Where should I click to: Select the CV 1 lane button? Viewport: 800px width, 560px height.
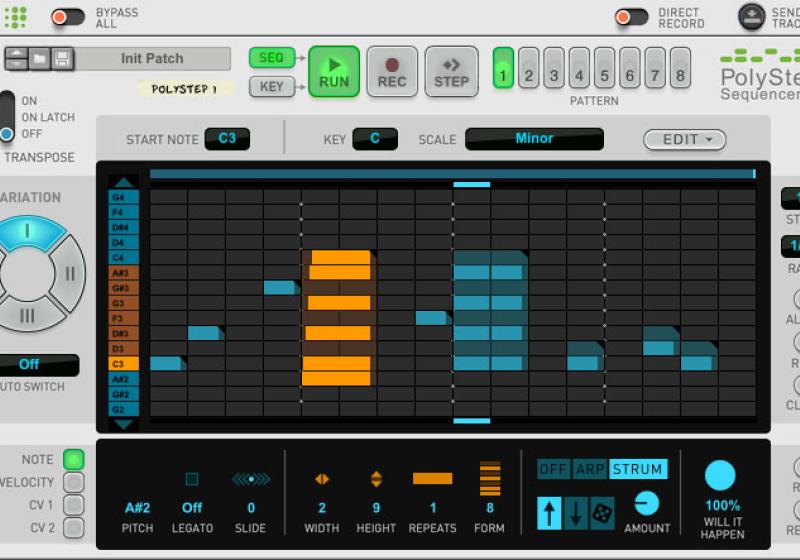click(73, 505)
